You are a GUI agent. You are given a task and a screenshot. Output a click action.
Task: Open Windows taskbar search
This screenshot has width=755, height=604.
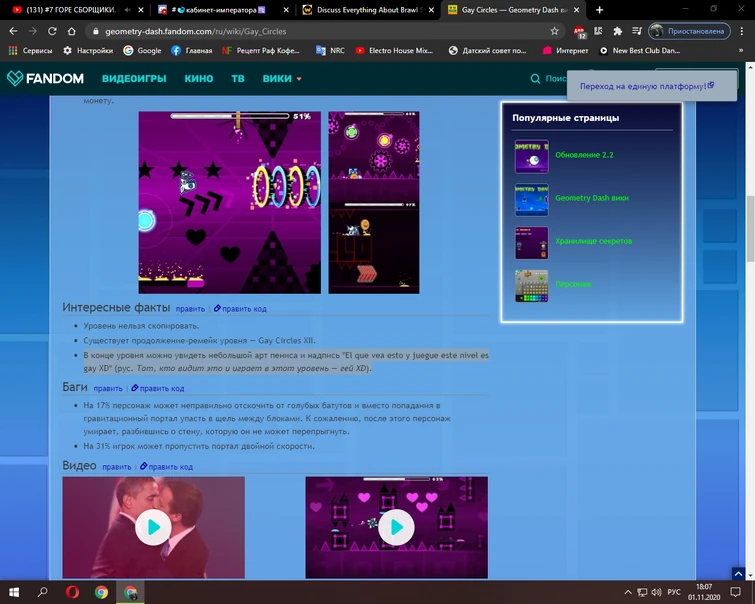42,592
